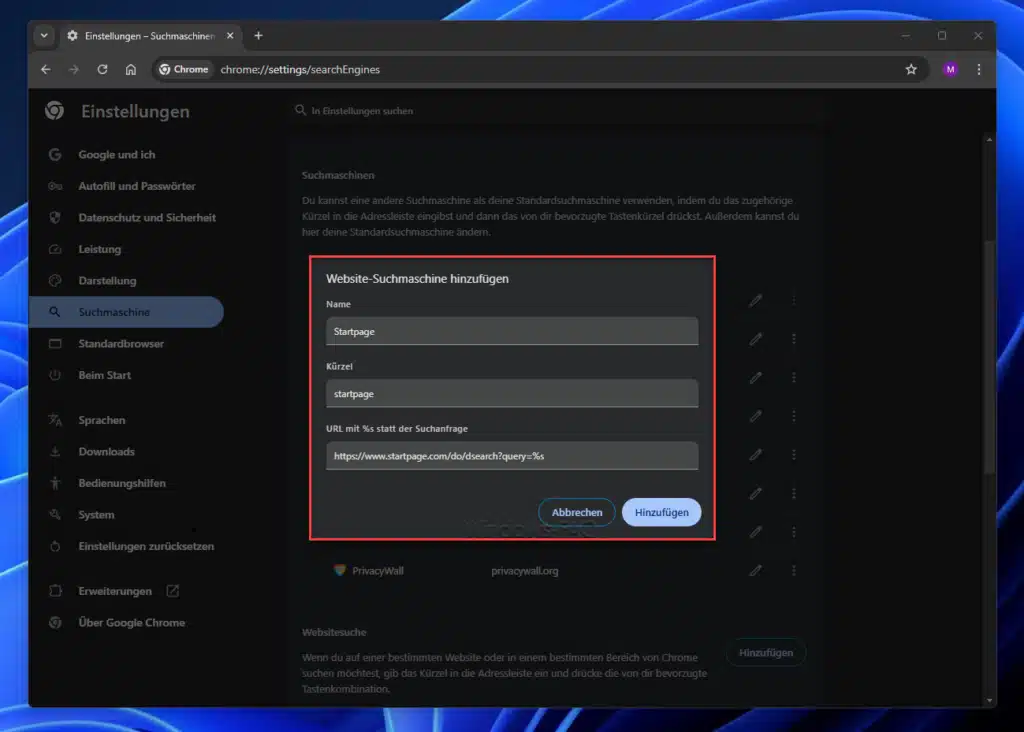
Task: Bookmark this page with the star icon
Action: [911, 69]
